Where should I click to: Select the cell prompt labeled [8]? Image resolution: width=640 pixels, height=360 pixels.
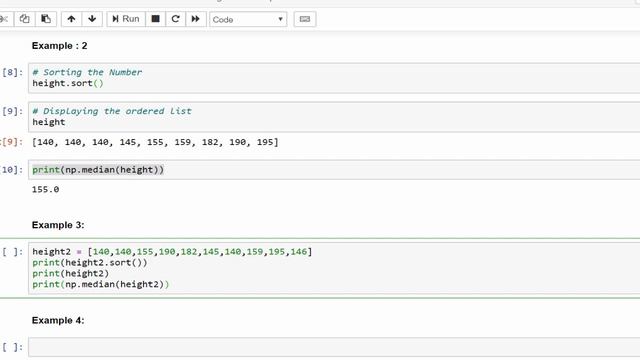point(12,72)
